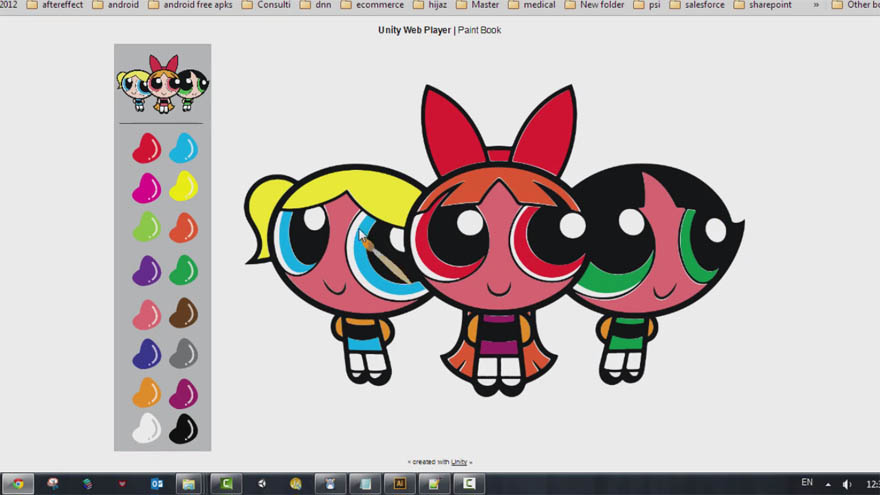
Task: Select the yellow paint blob
Action: click(184, 186)
